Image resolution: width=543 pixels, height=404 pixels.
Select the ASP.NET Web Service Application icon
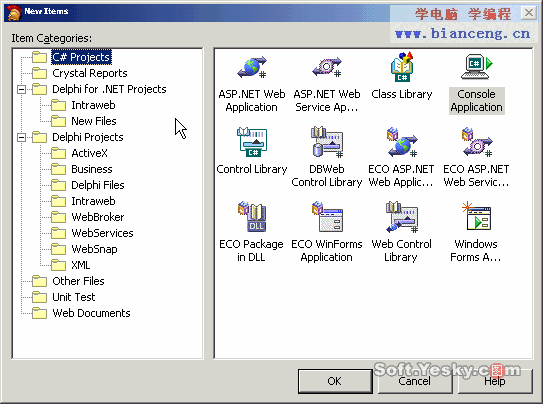[327, 68]
